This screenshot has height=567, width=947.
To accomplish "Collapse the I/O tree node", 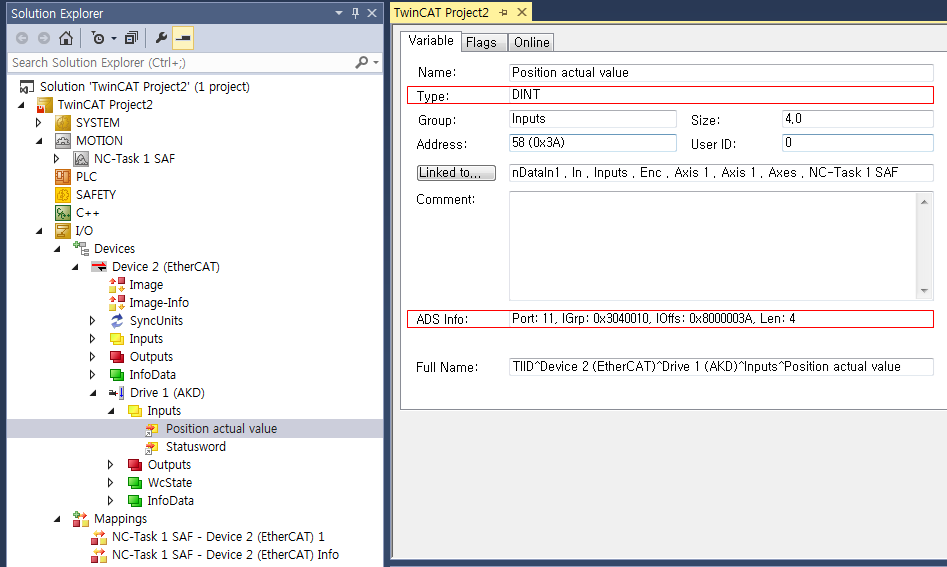I will point(39,231).
